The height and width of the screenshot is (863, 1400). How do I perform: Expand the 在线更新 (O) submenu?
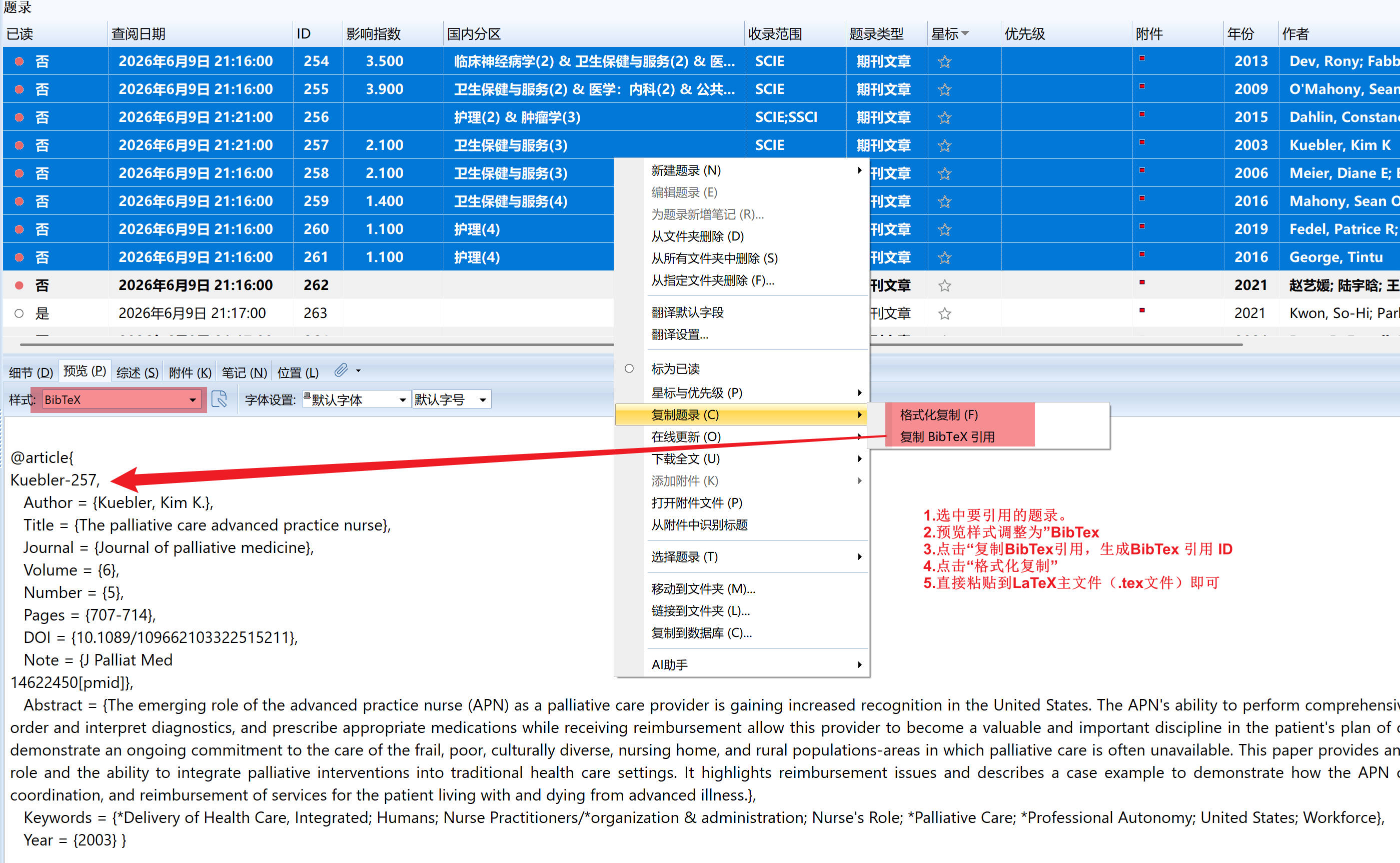tap(742, 436)
